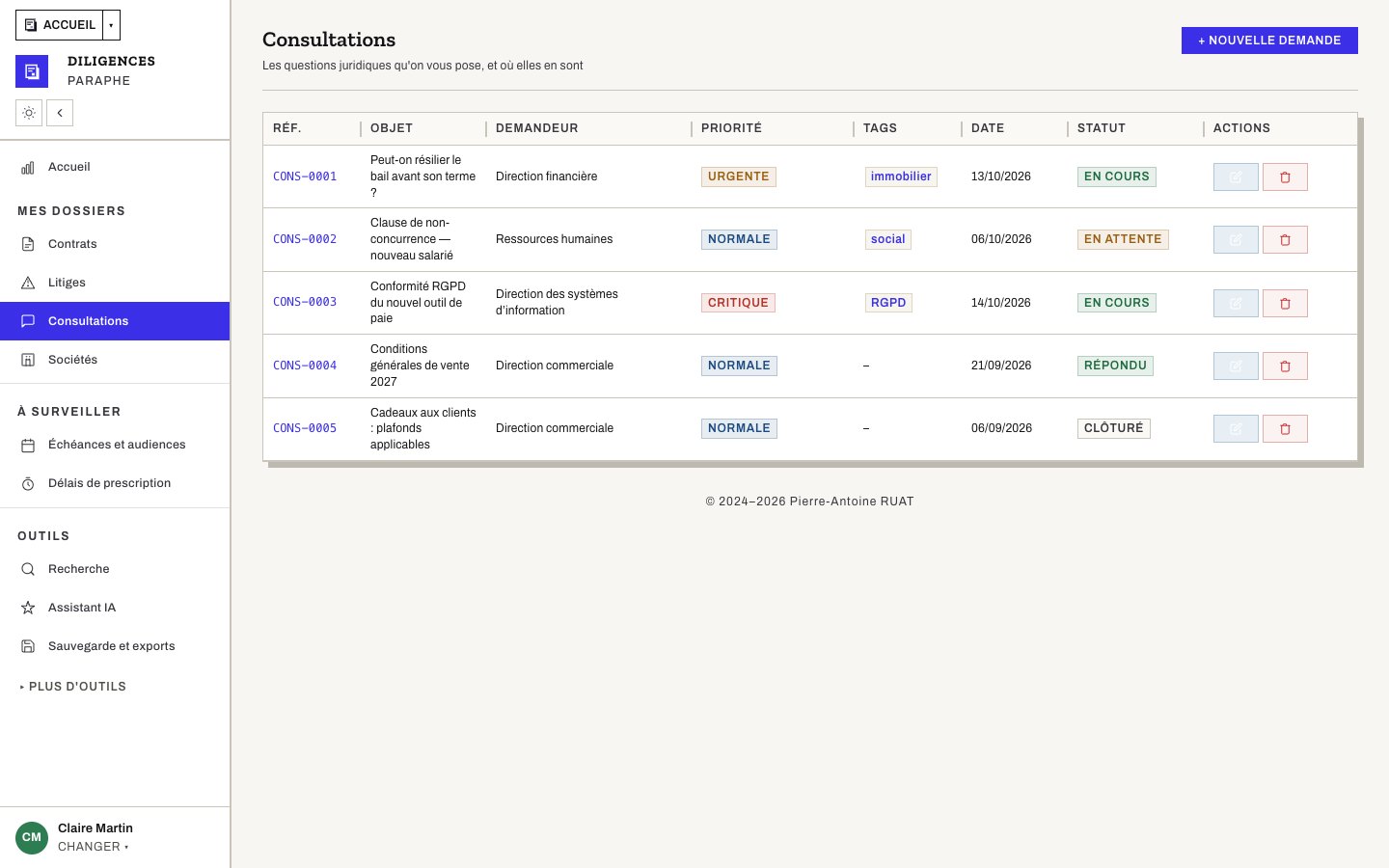Click the edit icon for CONS-0002
The height and width of the screenshot is (868, 1389).
(1236, 239)
